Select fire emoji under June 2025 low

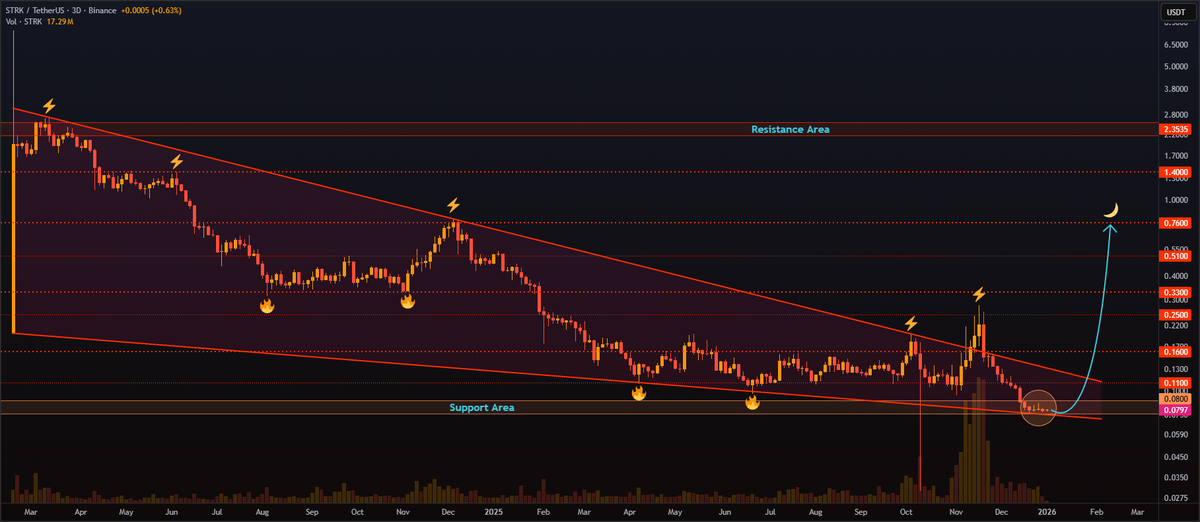(752, 402)
